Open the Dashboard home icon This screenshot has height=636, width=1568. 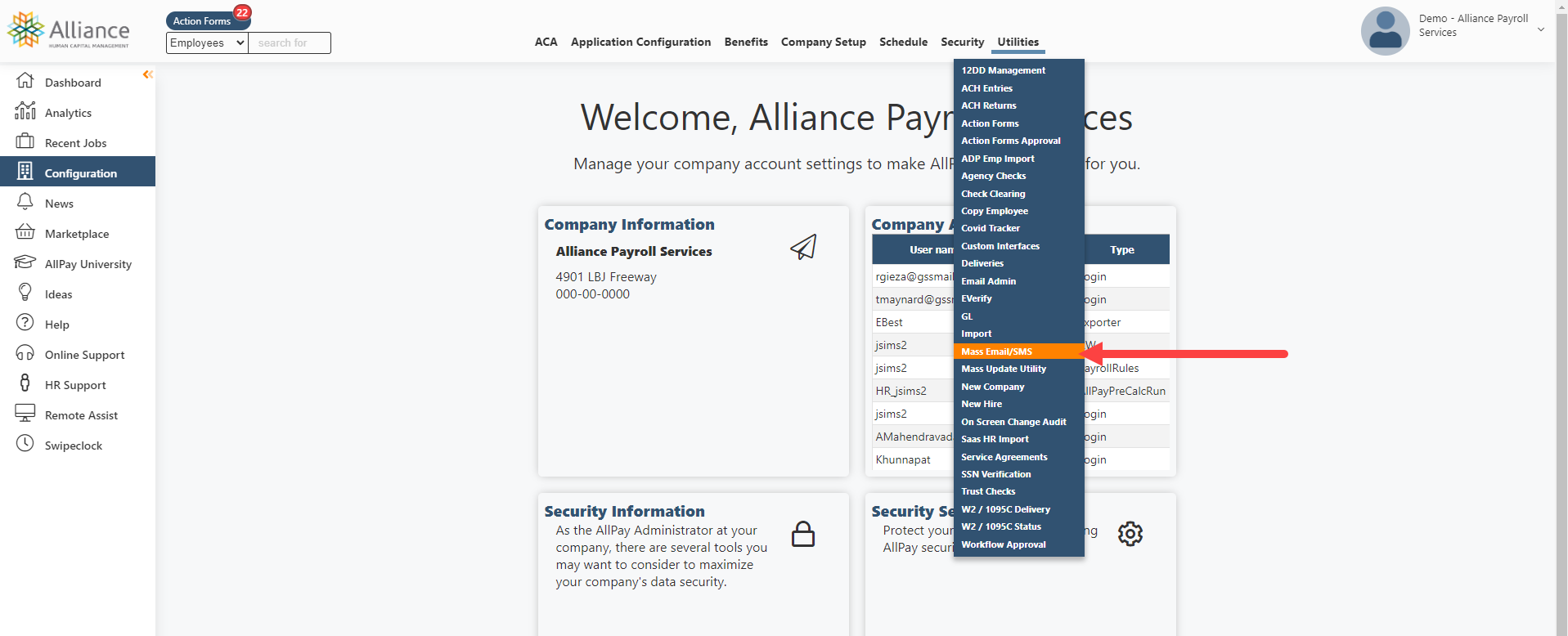(25, 81)
